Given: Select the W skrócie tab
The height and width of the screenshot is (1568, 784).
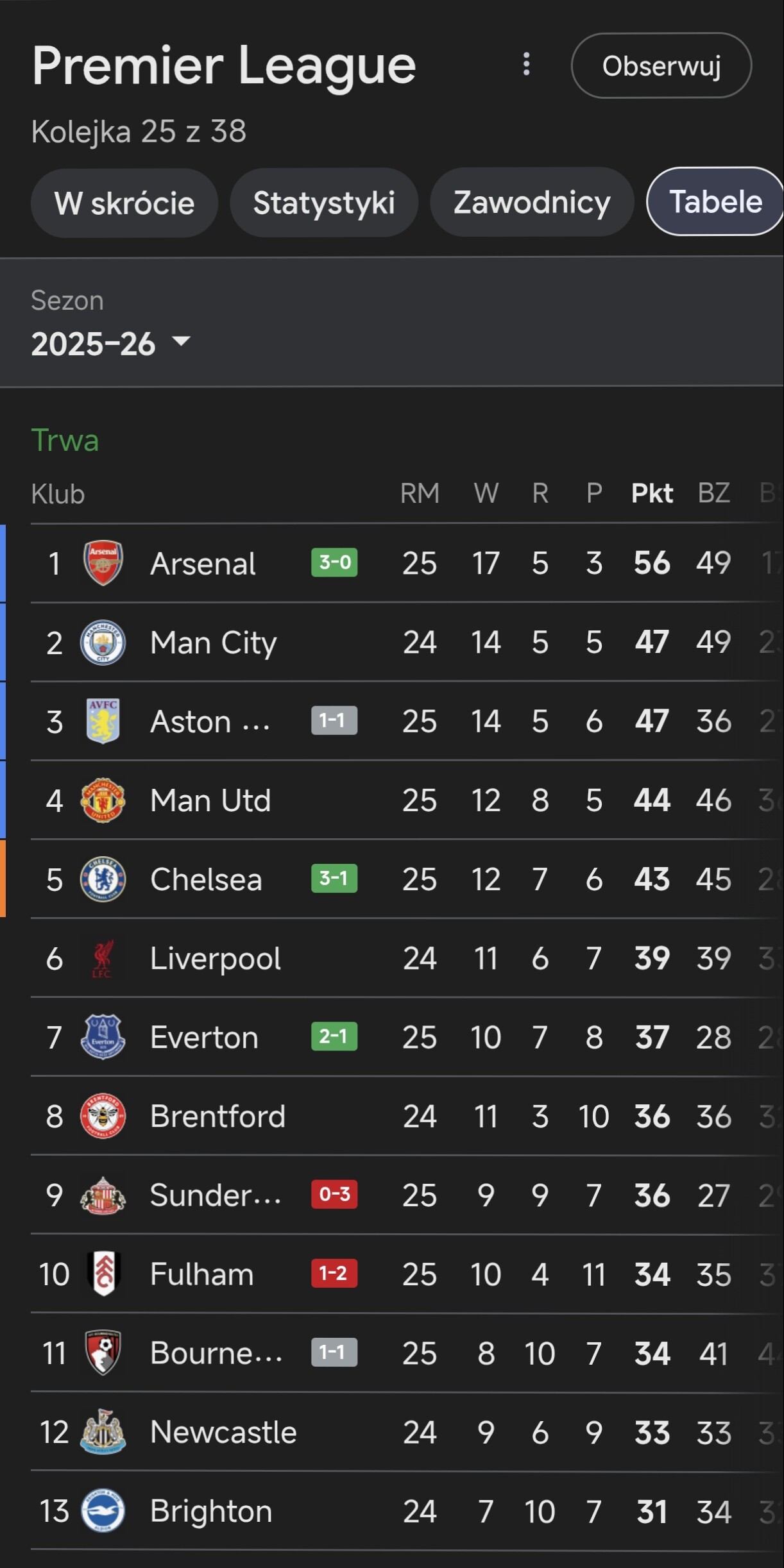Looking at the screenshot, I should (x=124, y=203).
